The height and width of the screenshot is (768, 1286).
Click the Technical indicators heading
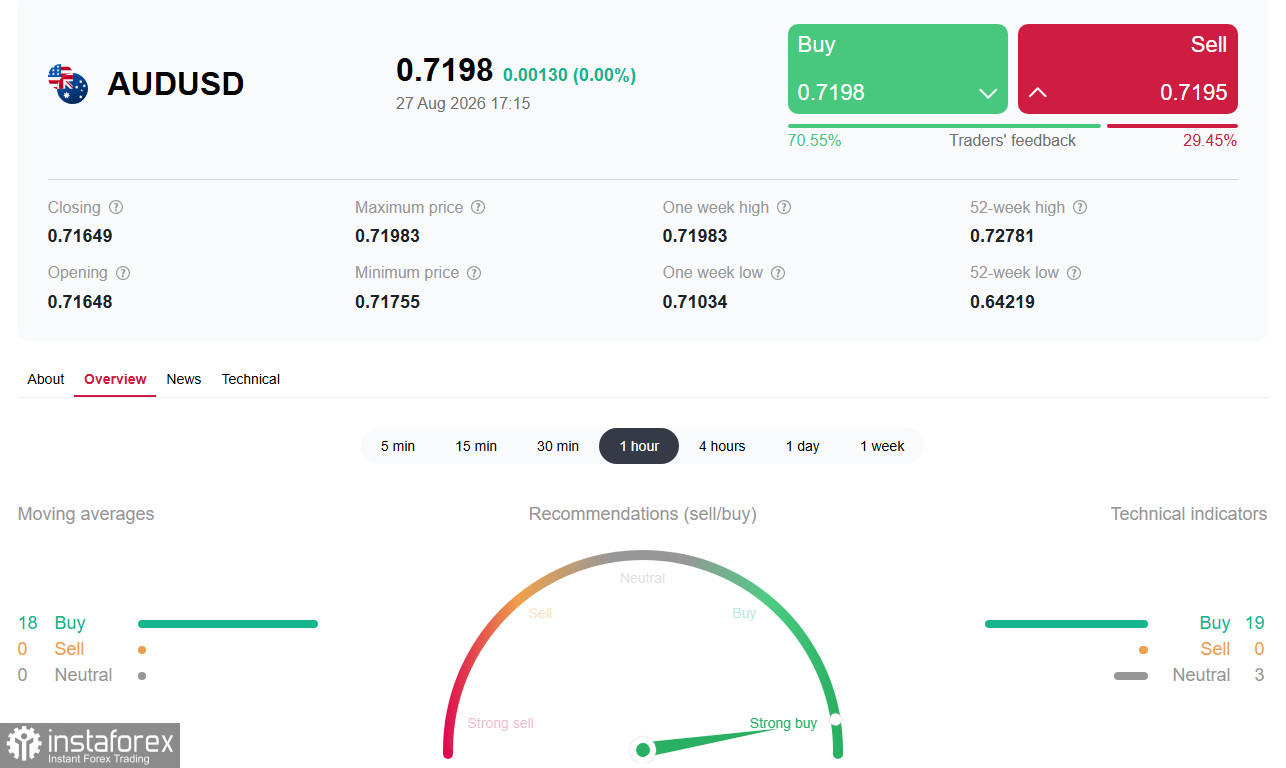click(1189, 514)
